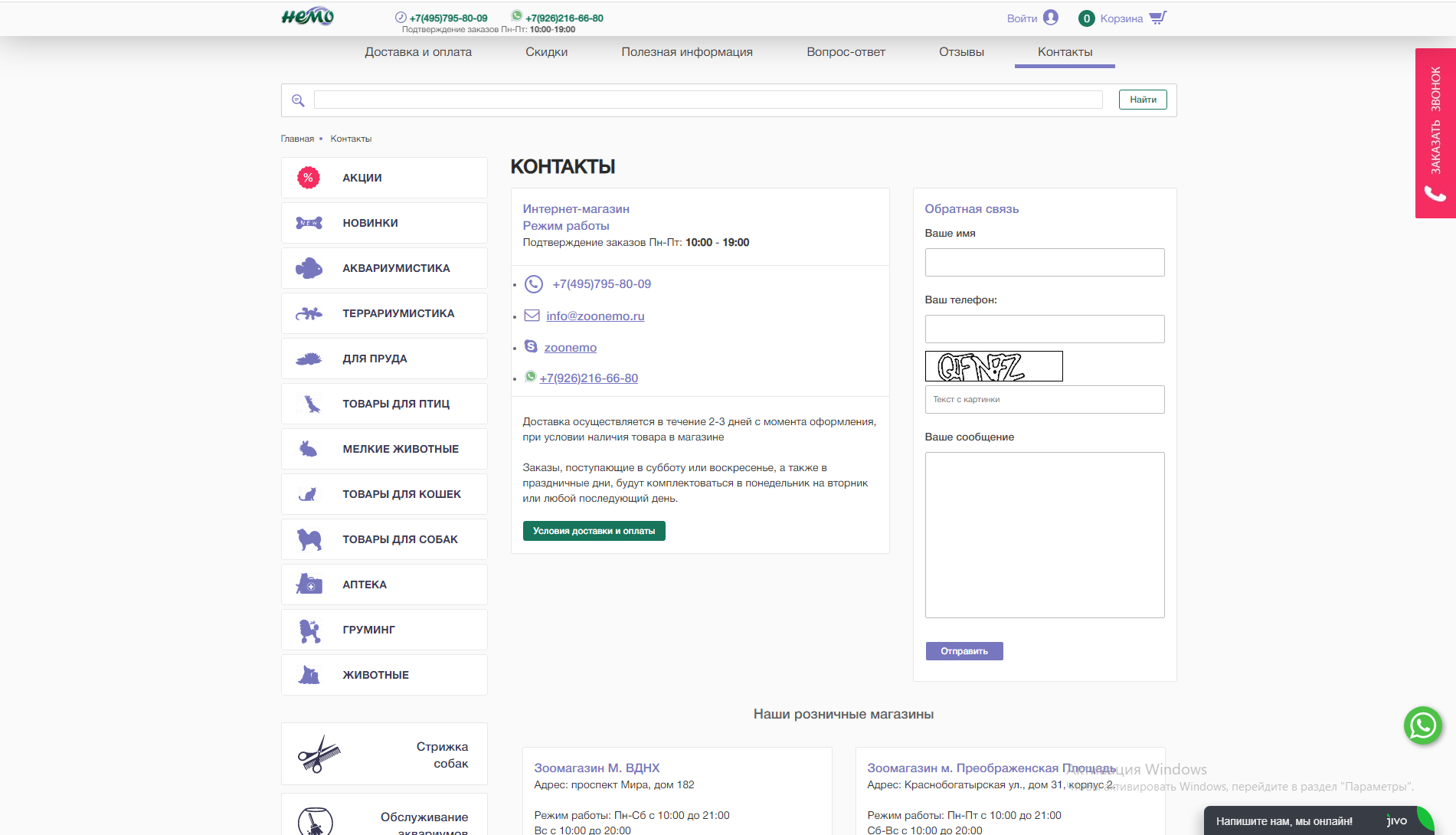The width and height of the screenshot is (1456, 835).
Task: Open the shopping cart icon
Action: tap(1157, 18)
